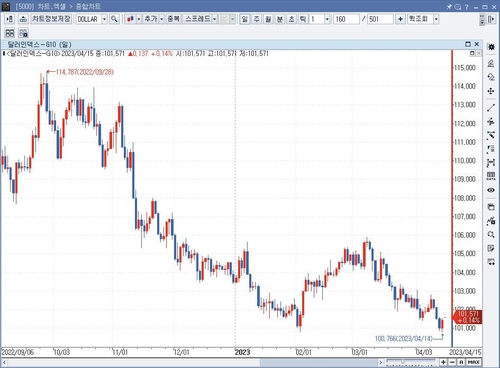Click the pin window icon in the title bar

(449, 7)
